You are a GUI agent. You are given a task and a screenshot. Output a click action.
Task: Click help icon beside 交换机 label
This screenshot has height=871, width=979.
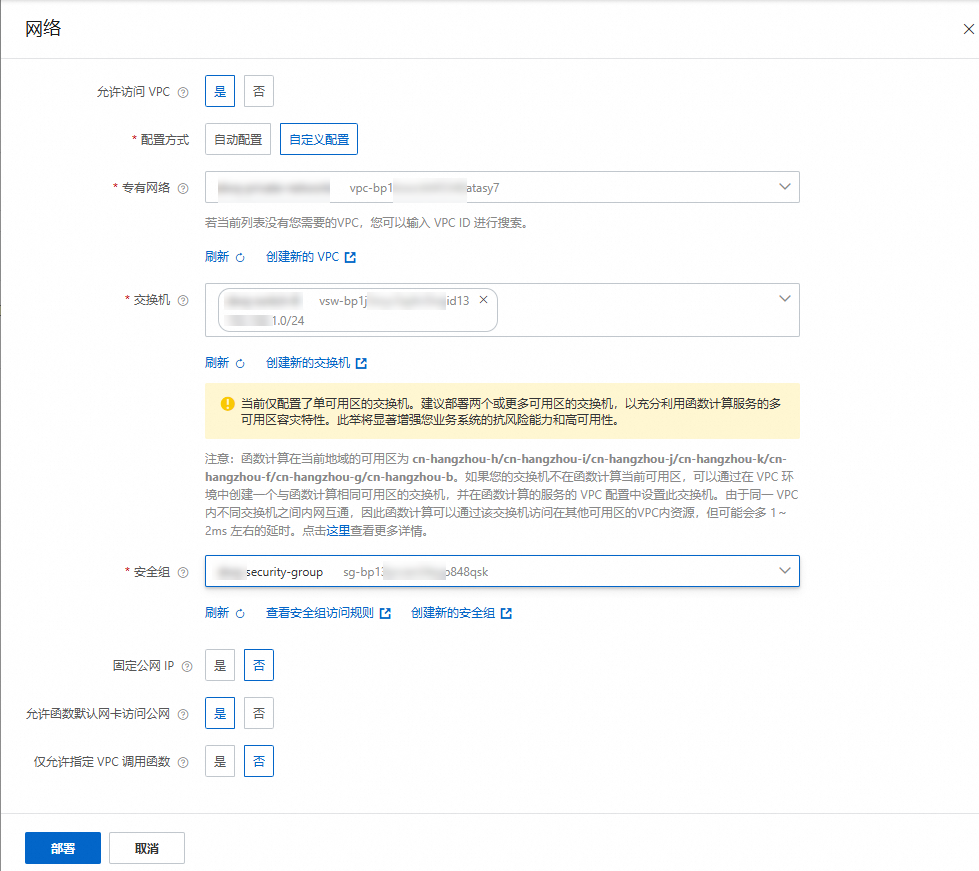[183, 300]
